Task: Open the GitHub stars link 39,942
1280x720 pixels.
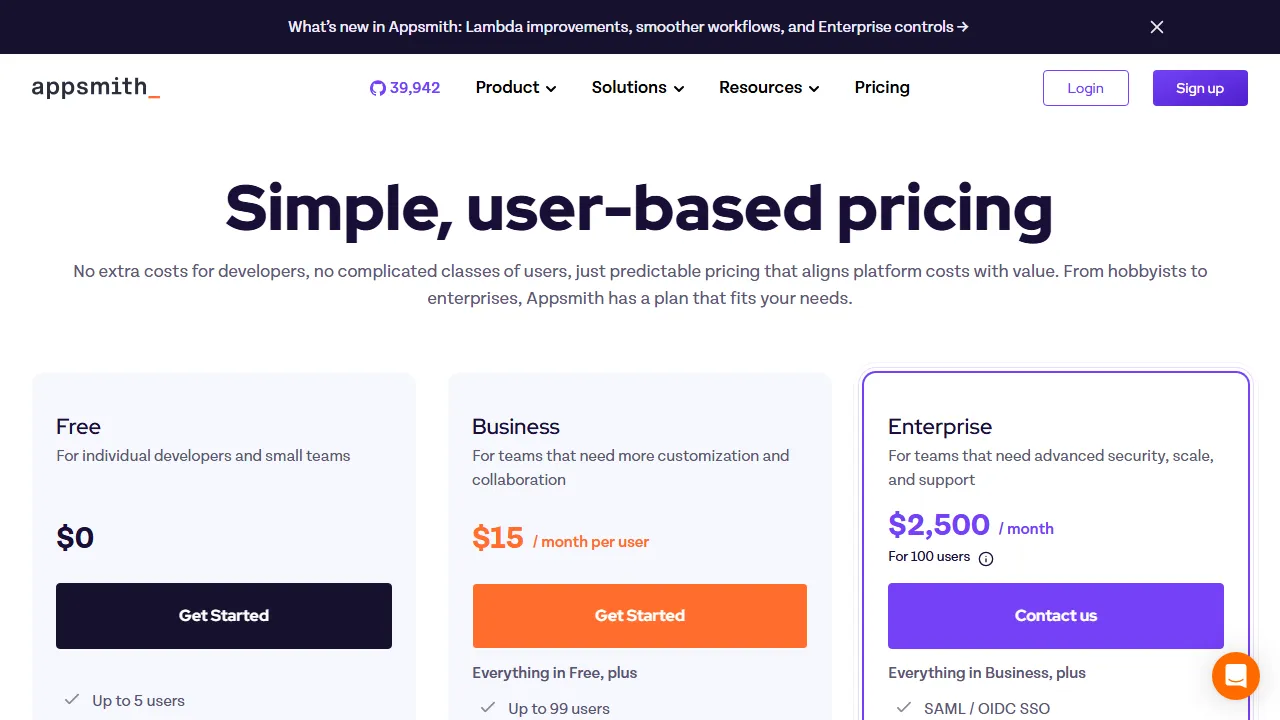Action: [x=405, y=88]
